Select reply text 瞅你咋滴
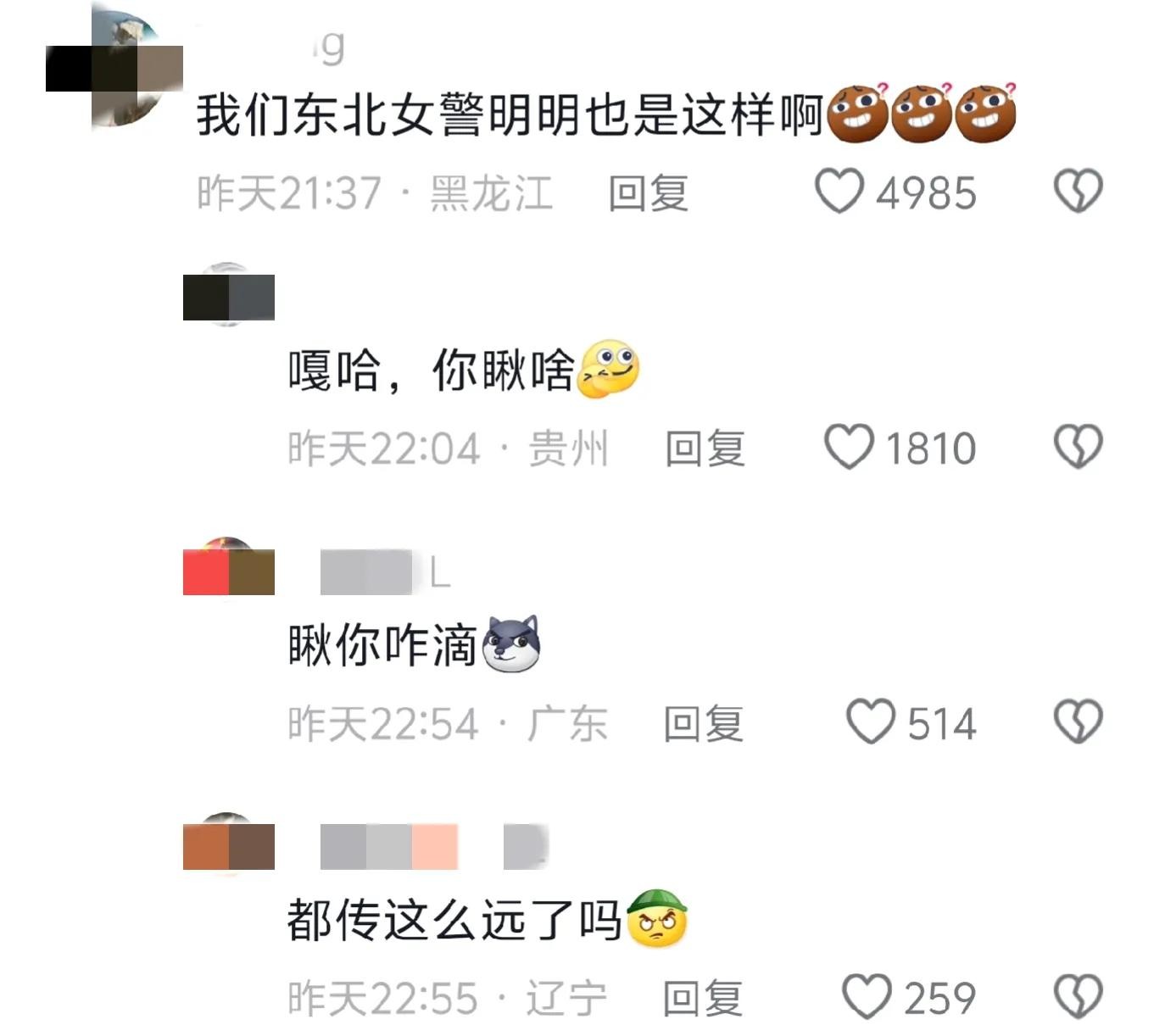This screenshot has height=1036, width=1165. [382, 645]
